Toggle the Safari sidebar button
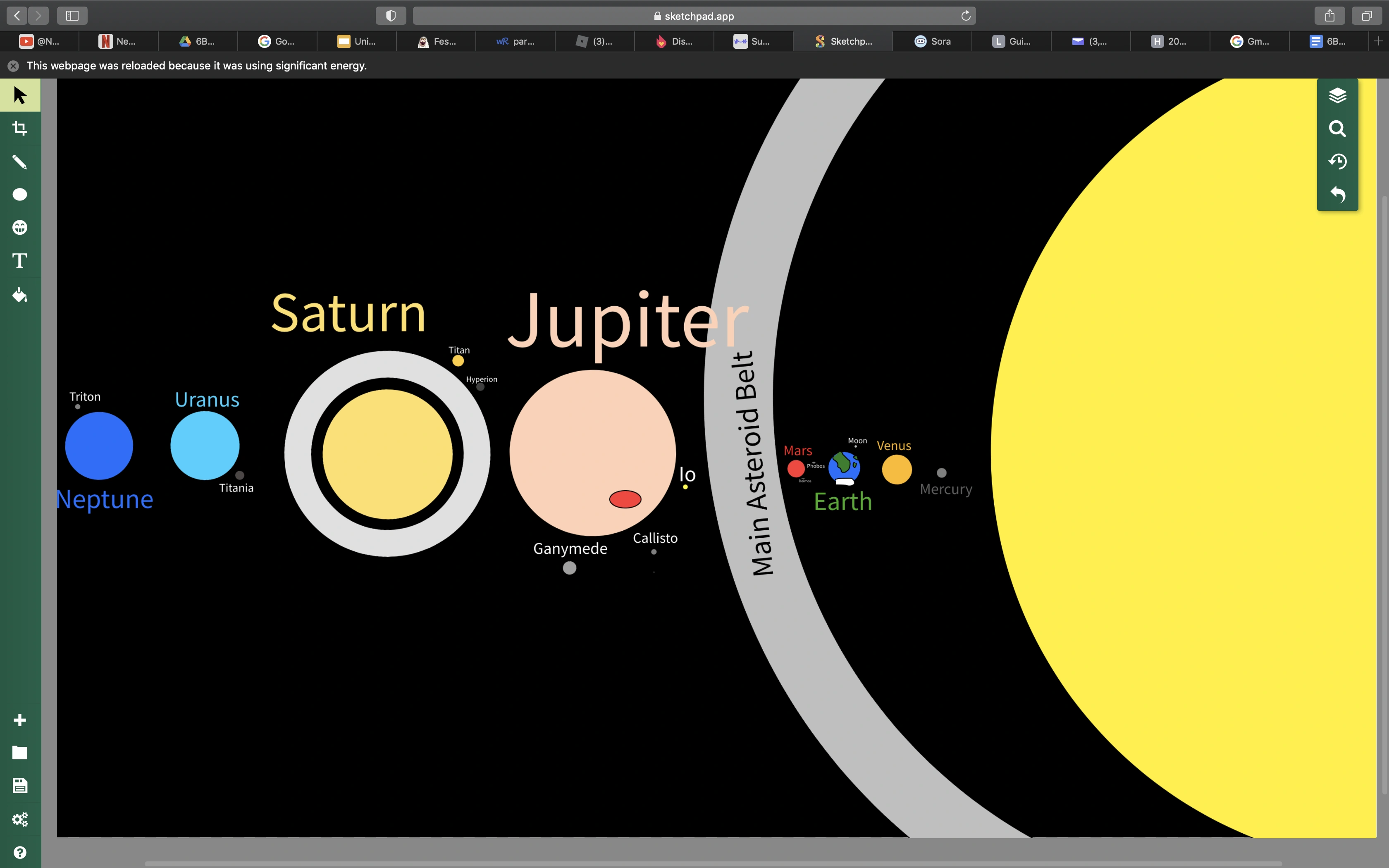This screenshot has height=868, width=1389. (72, 16)
